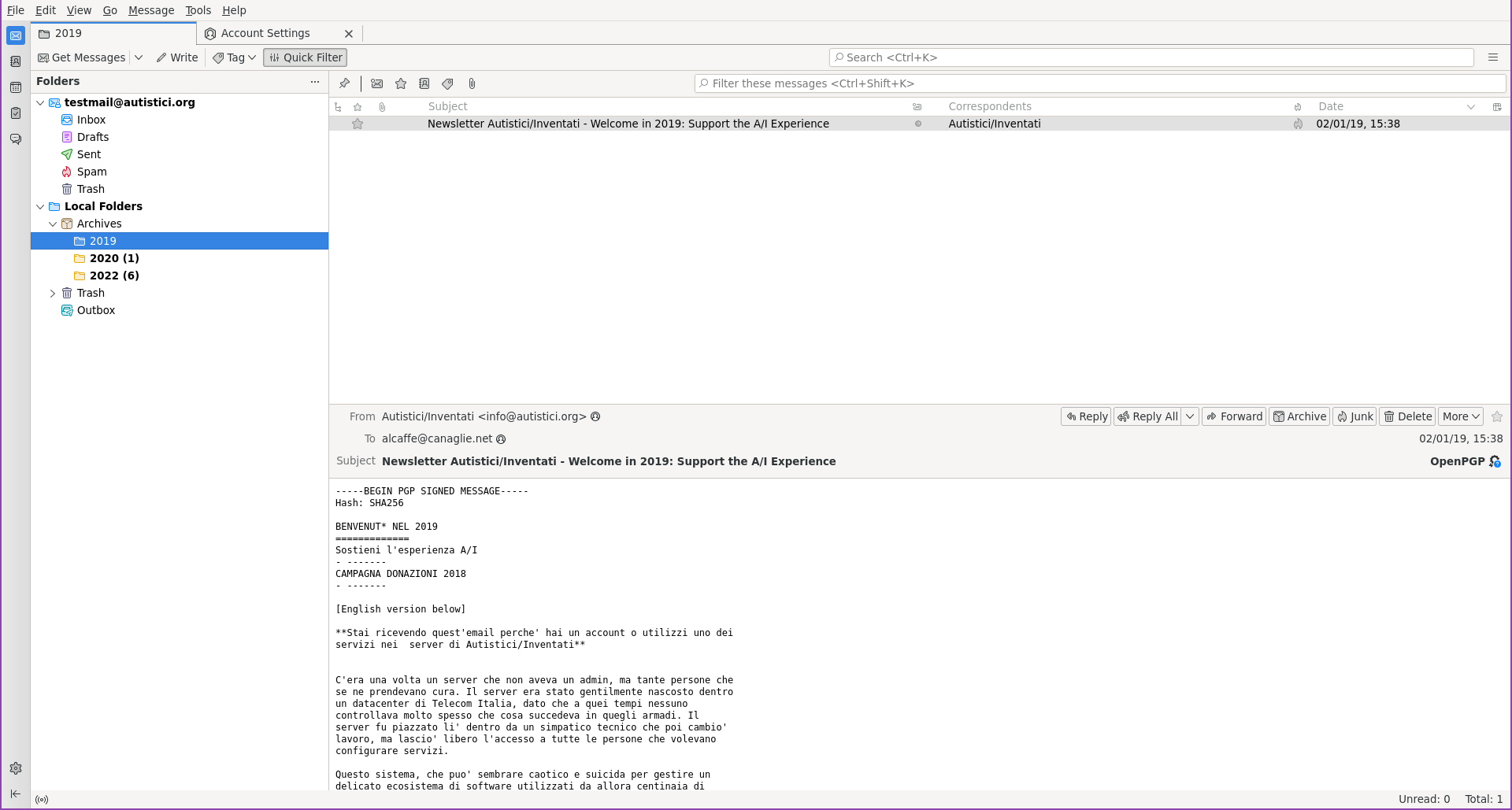1512x810 pixels.
Task: Show only messages from contacts
Action: pos(424,83)
